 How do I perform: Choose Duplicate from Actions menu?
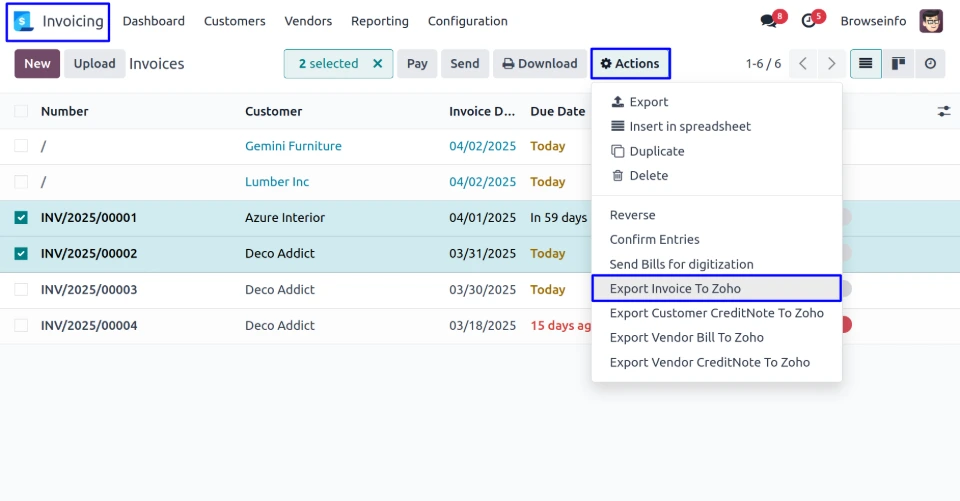[656, 151]
